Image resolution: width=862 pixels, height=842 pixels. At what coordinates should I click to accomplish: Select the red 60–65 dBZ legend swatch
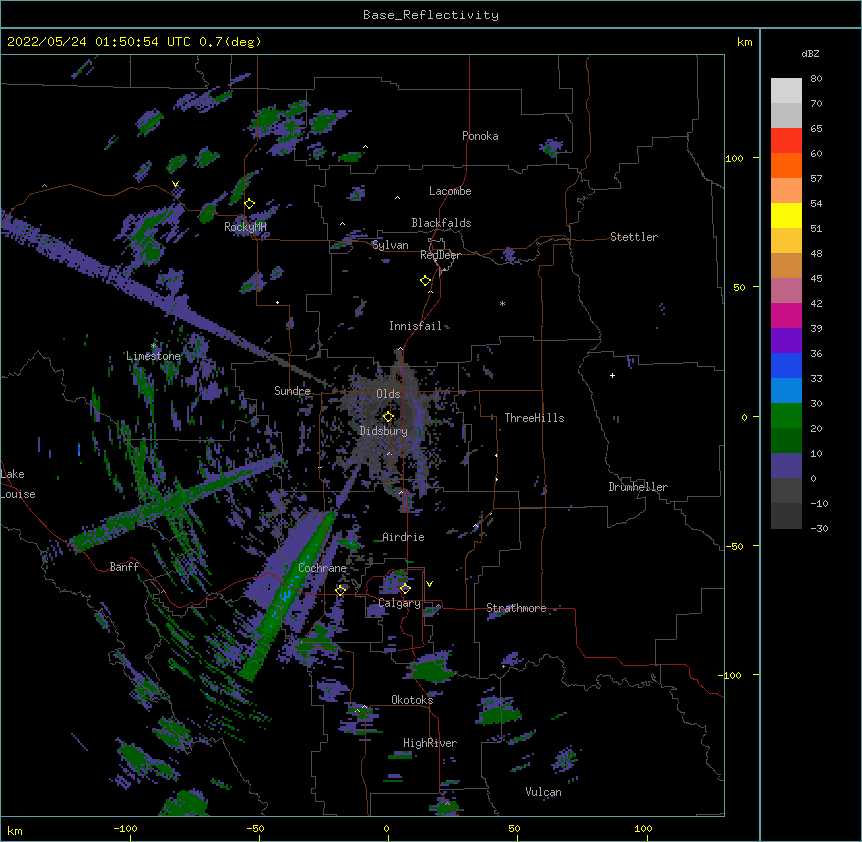(786, 140)
